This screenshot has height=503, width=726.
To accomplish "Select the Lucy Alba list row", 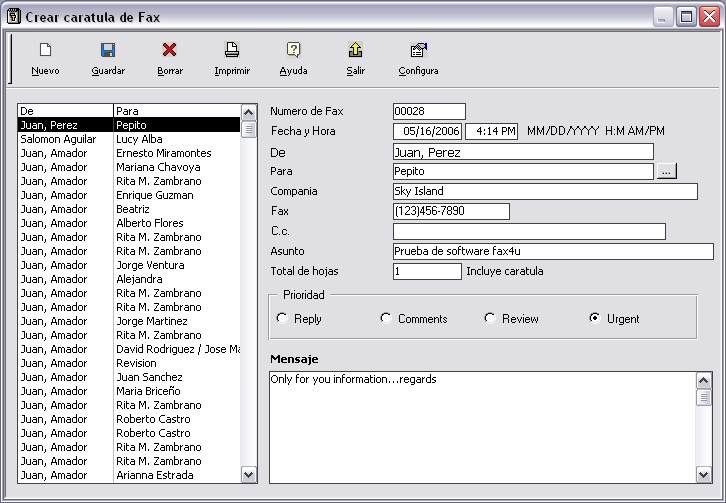I will click(129, 139).
